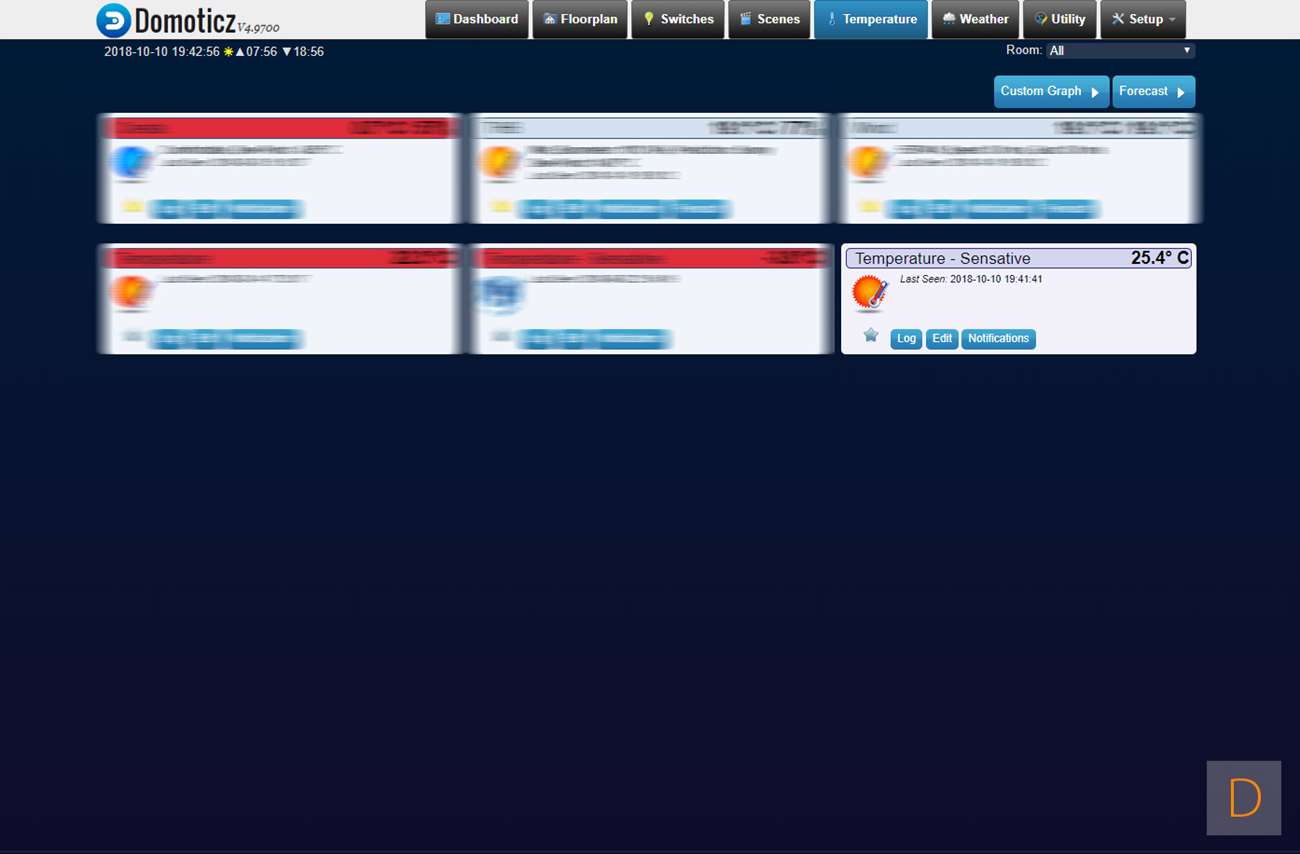The image size is (1300, 854).
Task: Click the "Temperature - Sensative" card title
Action: (942, 258)
